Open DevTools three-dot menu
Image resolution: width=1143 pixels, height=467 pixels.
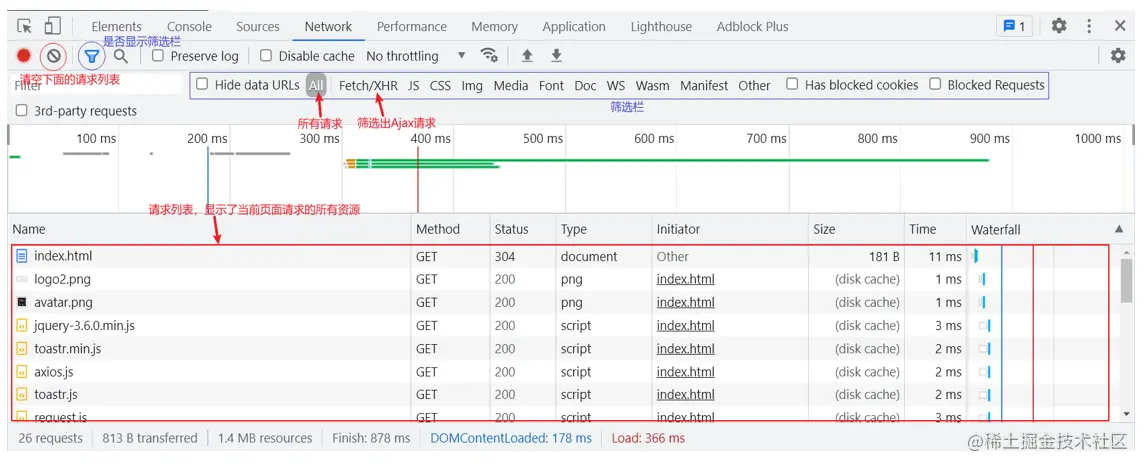[1089, 26]
